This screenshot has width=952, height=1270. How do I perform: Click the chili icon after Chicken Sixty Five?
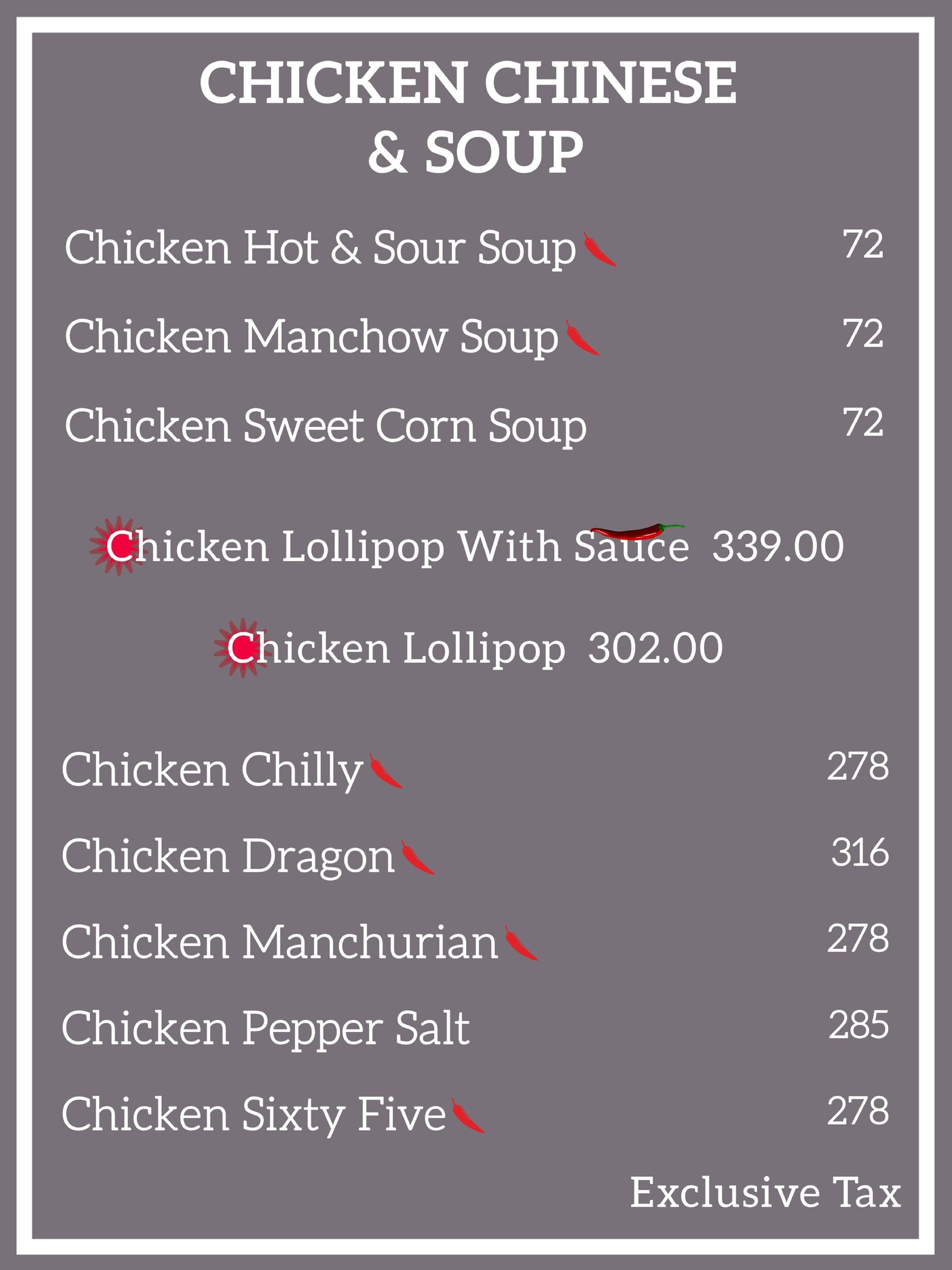[468, 1116]
